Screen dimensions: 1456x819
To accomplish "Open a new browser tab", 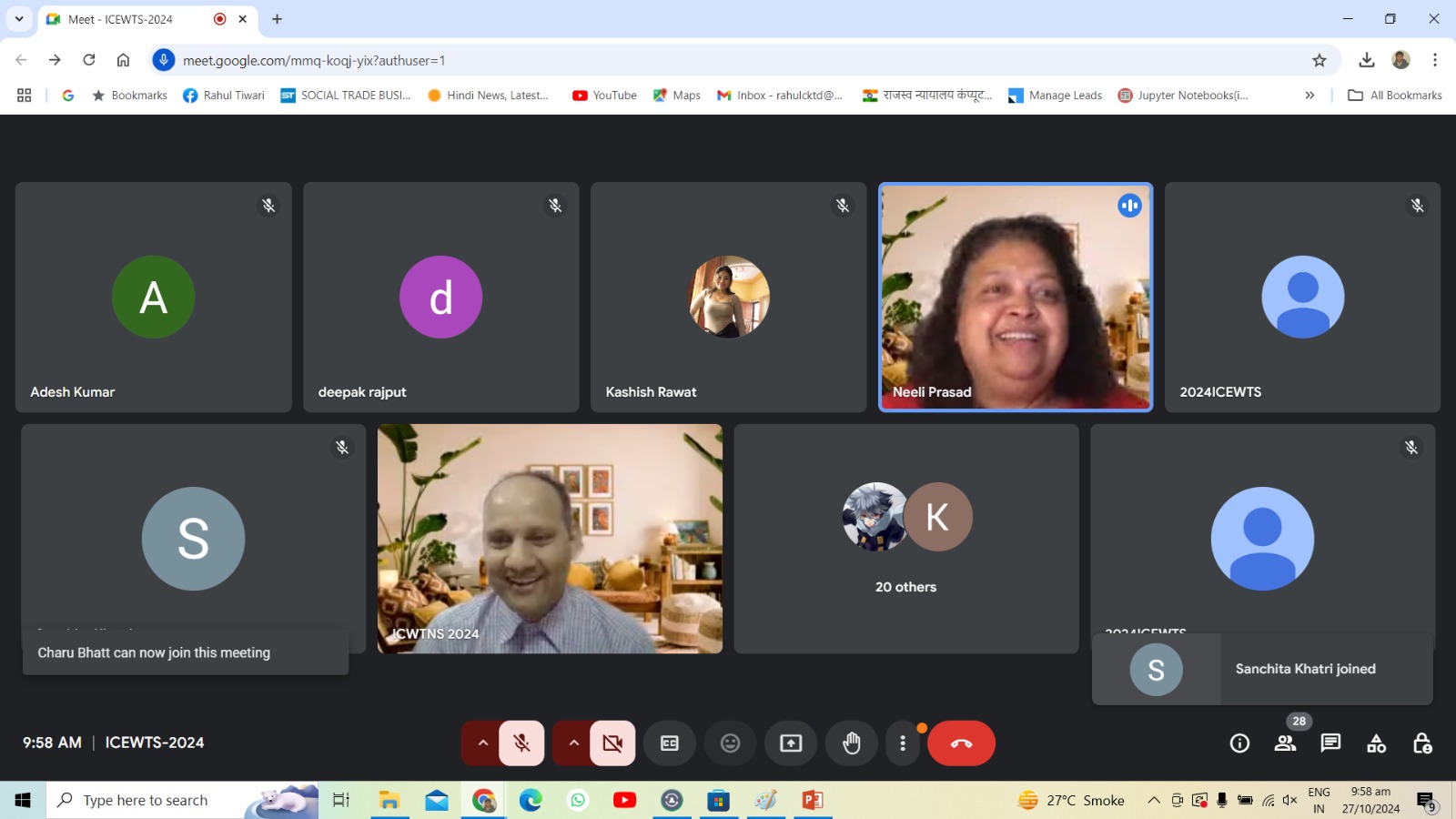I will click(277, 18).
